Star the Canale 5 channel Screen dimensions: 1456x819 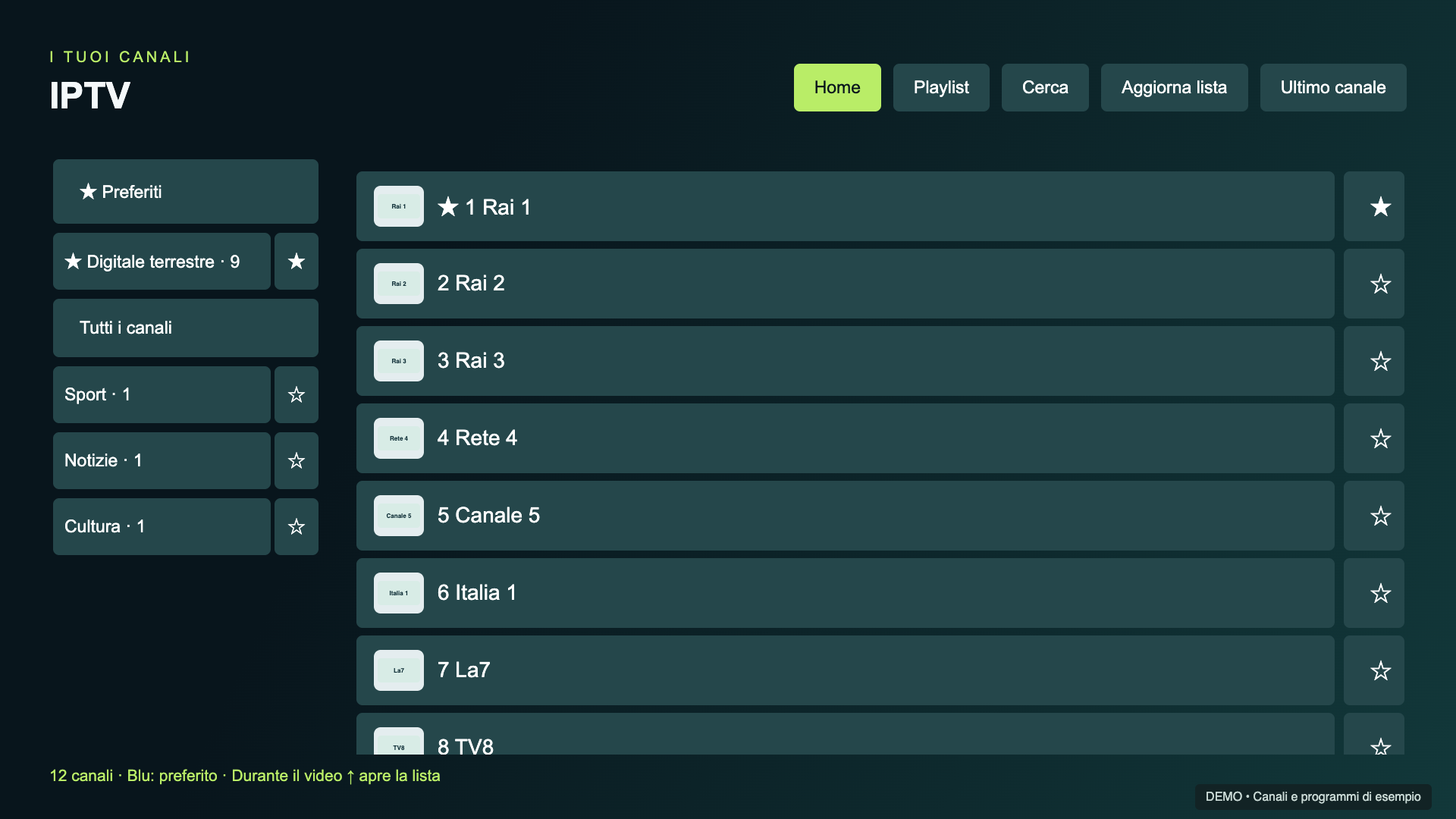pyautogui.click(x=1373, y=516)
